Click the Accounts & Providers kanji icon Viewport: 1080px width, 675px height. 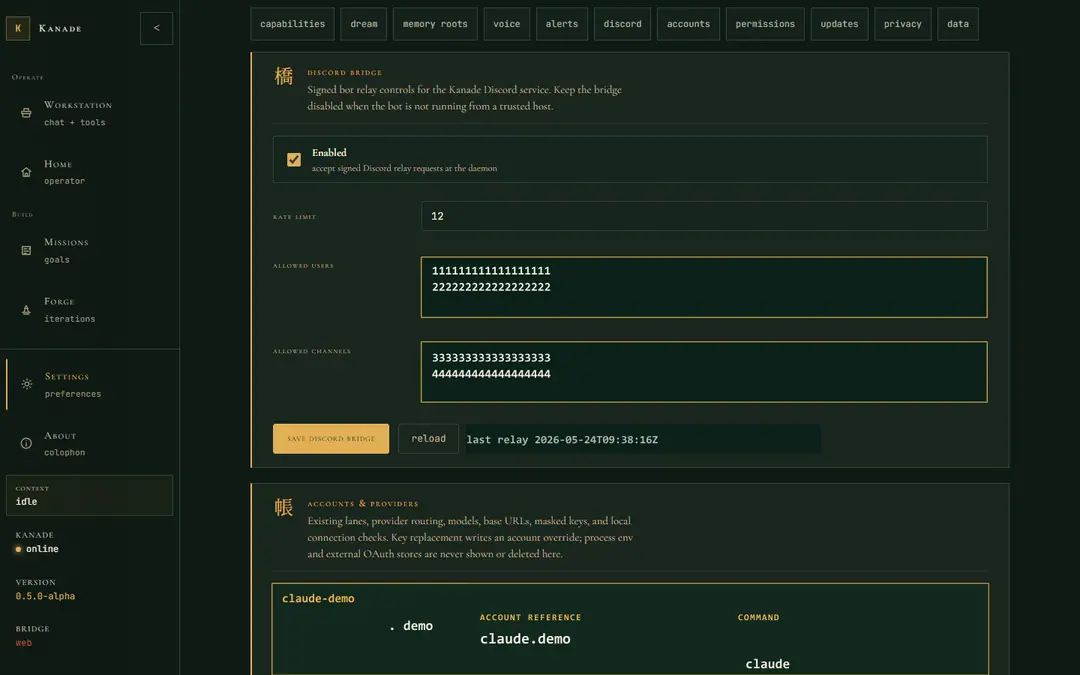coord(284,507)
